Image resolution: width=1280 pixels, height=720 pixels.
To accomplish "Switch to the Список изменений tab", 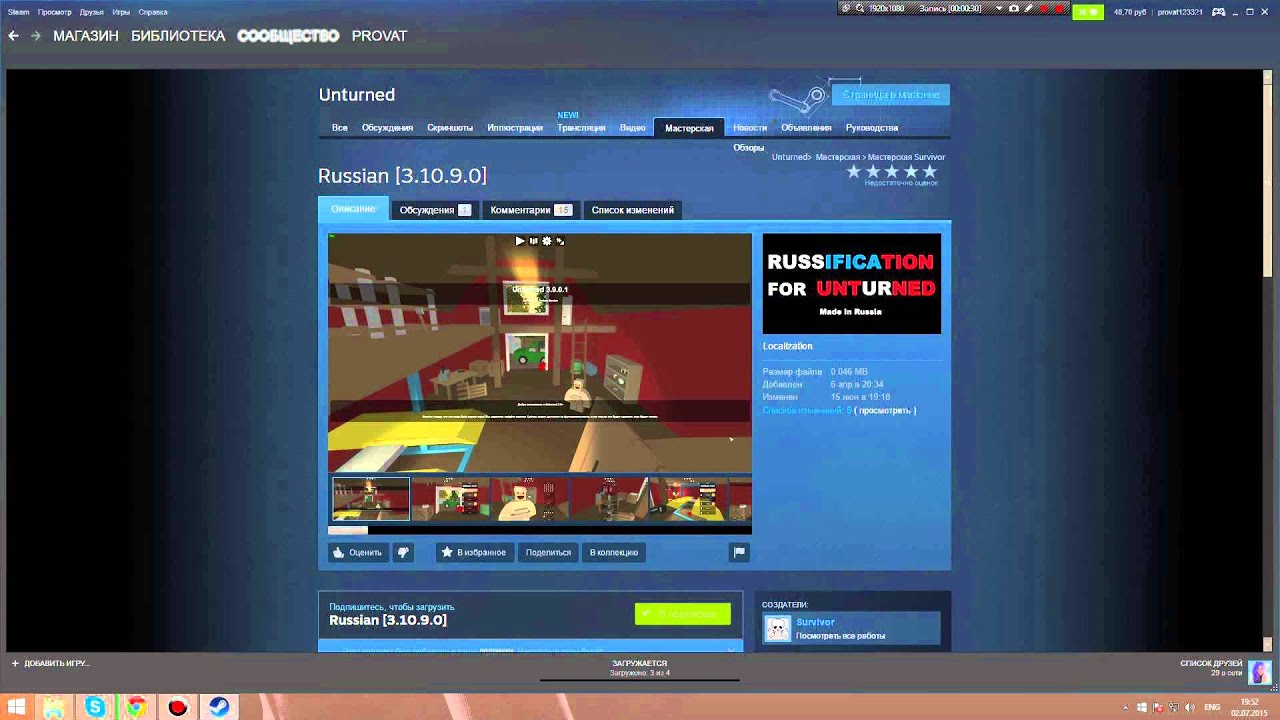I will (633, 210).
